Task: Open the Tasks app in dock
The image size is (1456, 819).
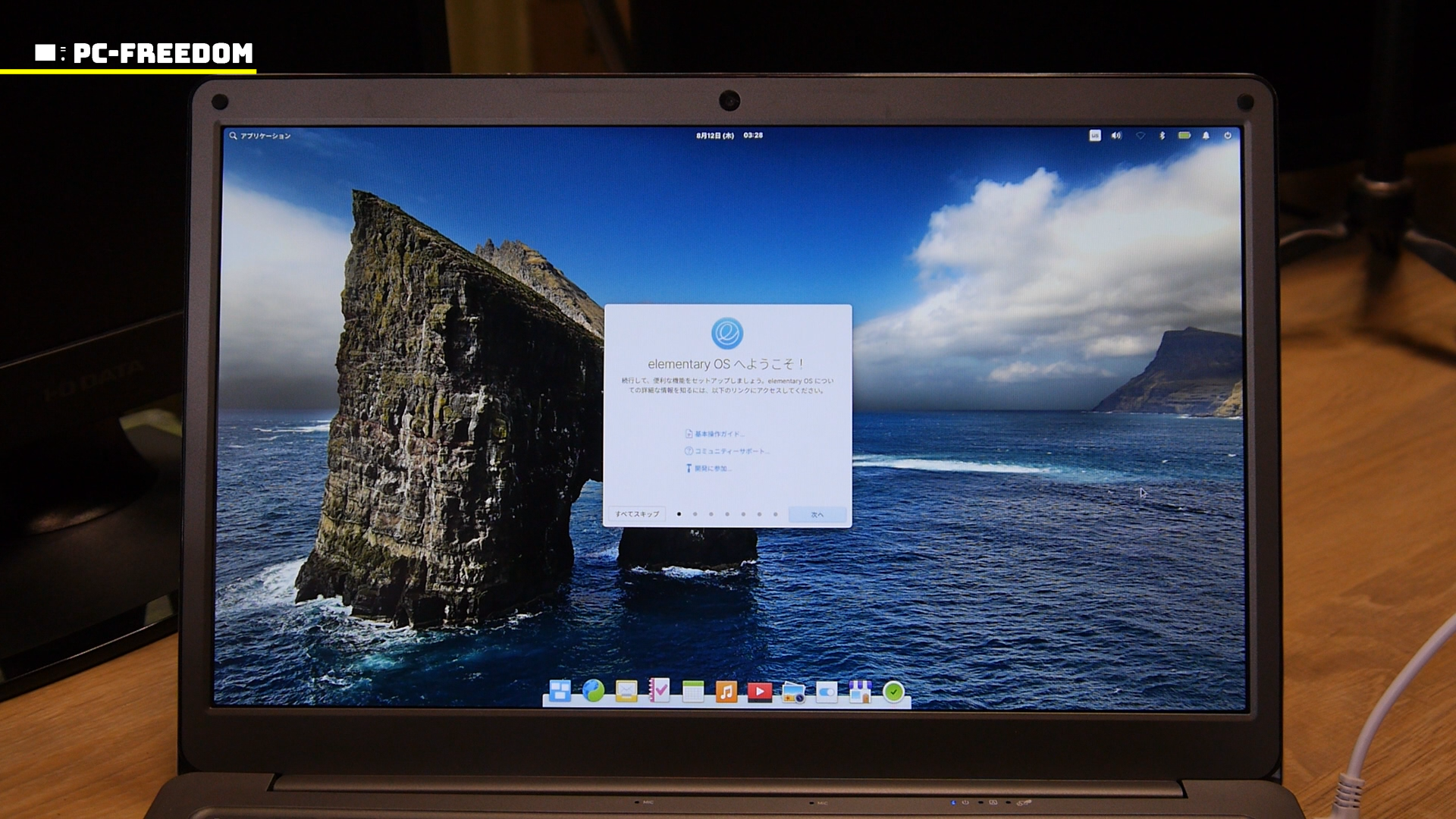Action: click(660, 690)
